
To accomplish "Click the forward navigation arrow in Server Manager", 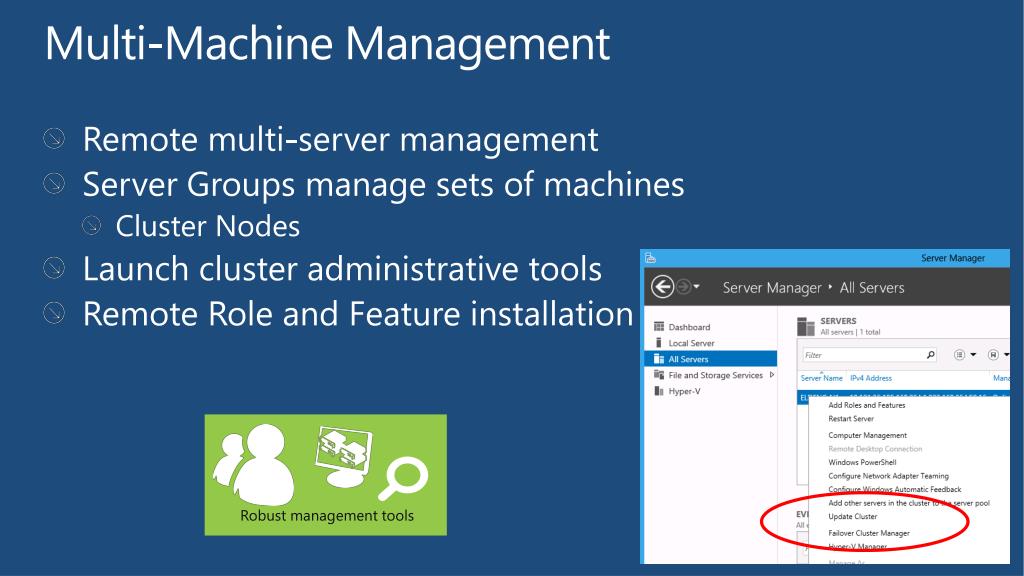I will (683, 287).
